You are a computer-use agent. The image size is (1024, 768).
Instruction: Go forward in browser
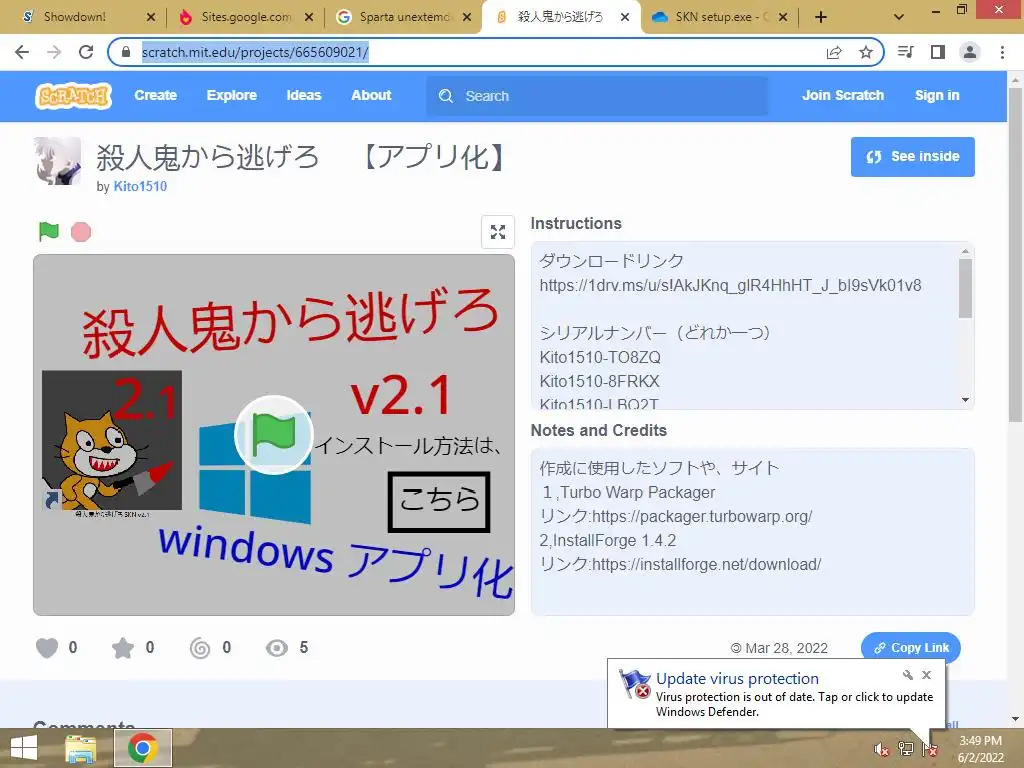54,52
